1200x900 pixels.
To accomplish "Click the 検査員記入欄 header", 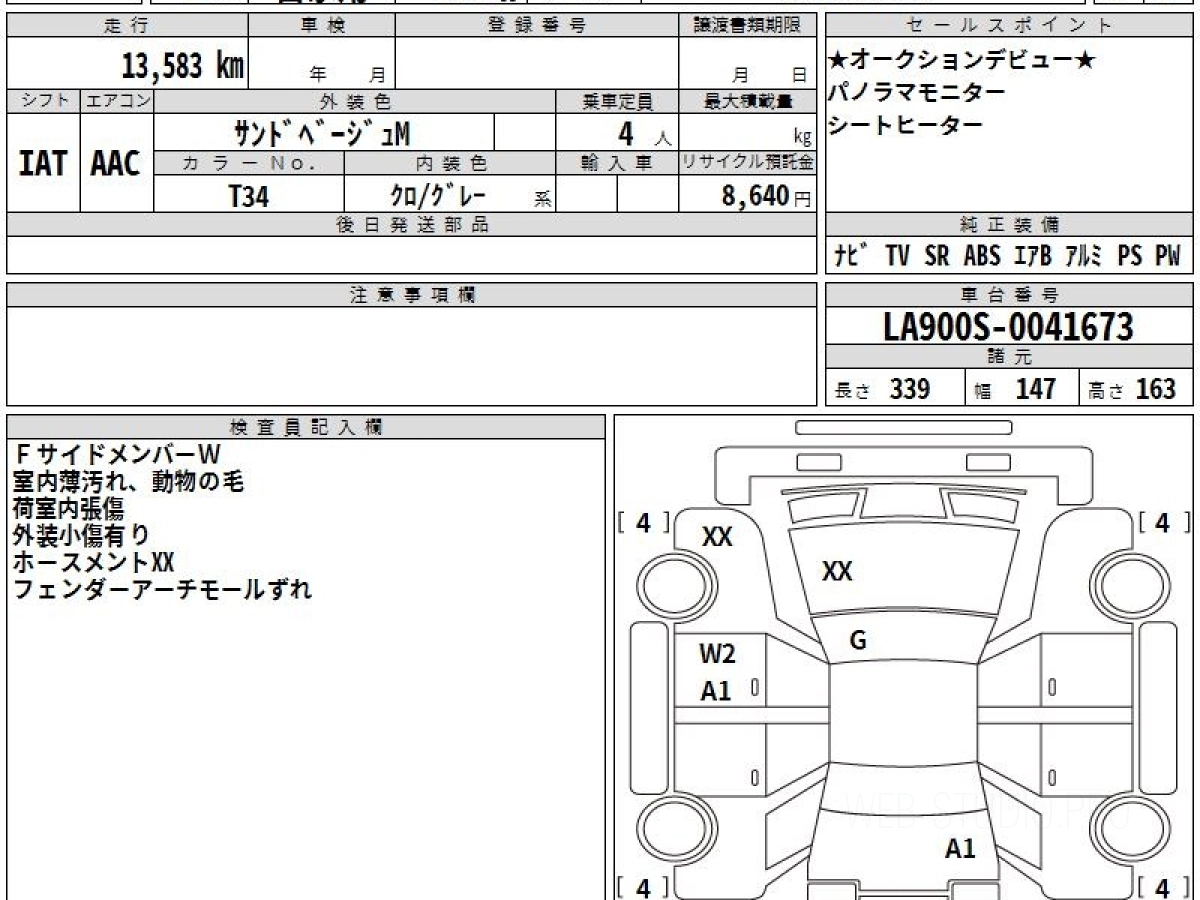I will coord(306,427).
